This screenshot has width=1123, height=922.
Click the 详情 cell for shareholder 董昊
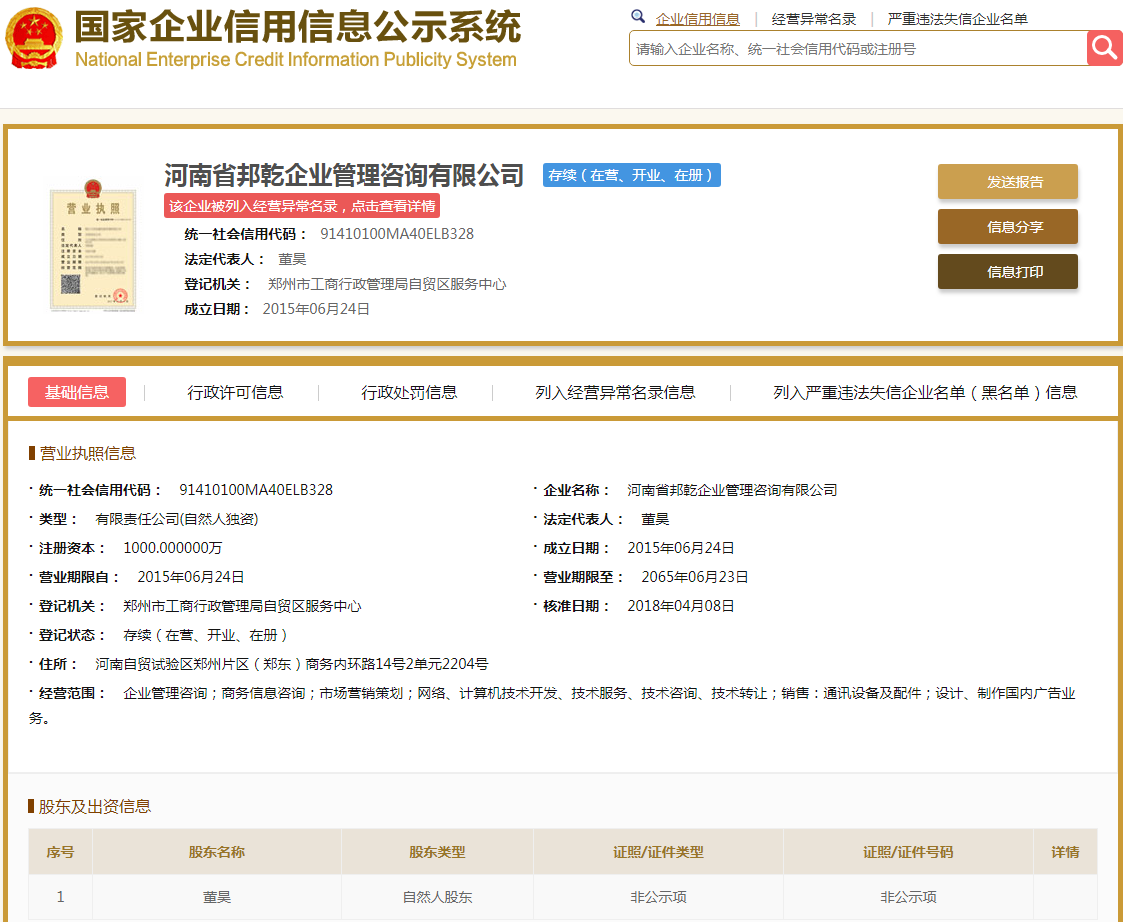pos(1066,897)
